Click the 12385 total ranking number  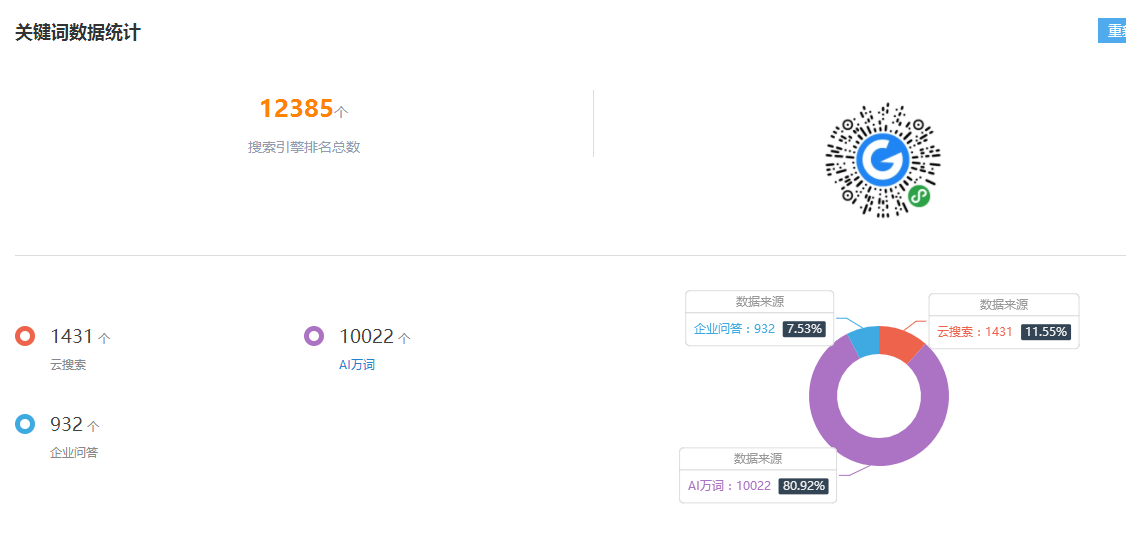click(x=296, y=108)
